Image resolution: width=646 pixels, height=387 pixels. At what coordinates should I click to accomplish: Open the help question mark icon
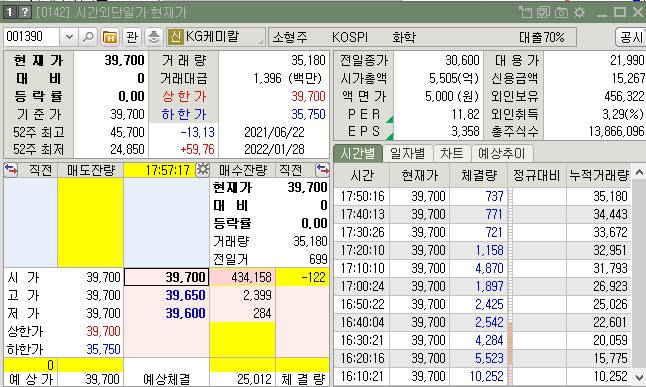coord(25,12)
